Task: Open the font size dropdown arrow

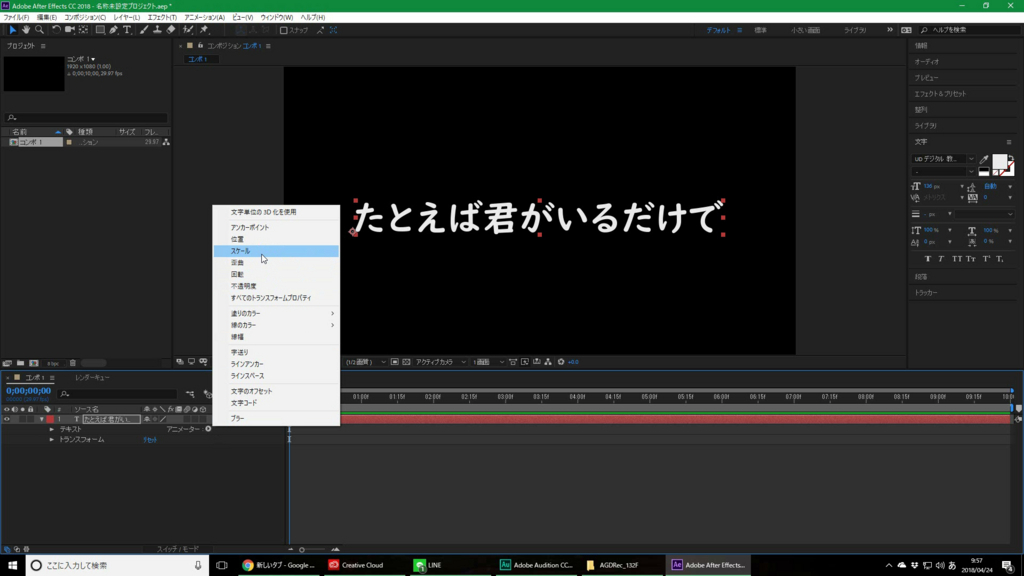Action: [962, 187]
